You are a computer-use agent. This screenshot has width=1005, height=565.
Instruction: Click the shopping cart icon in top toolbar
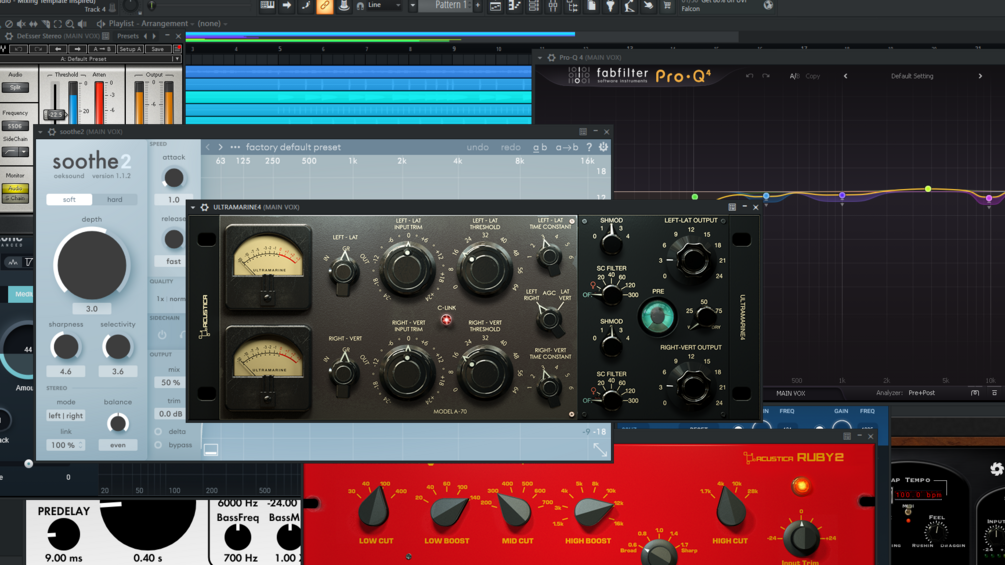(x=667, y=6)
